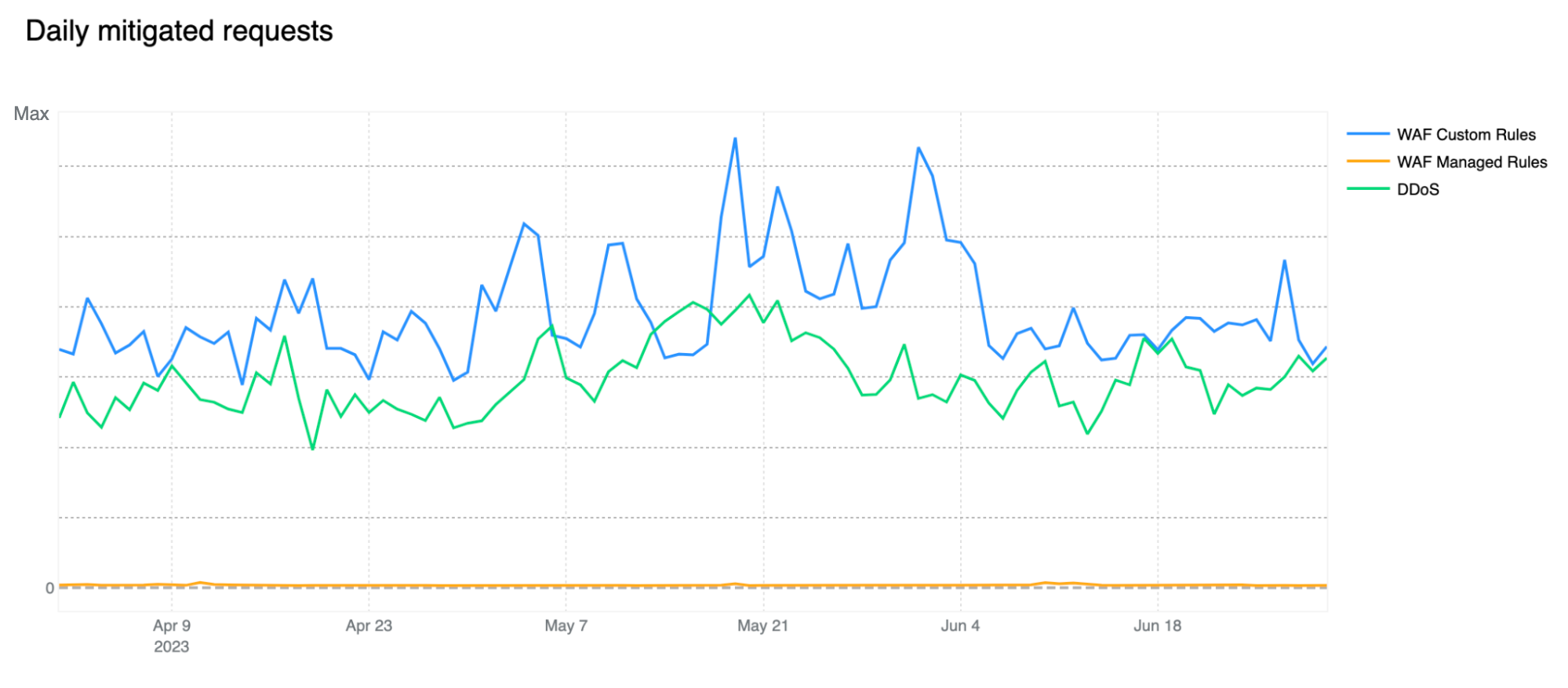Click the May 21 x-axis date label

(x=762, y=626)
